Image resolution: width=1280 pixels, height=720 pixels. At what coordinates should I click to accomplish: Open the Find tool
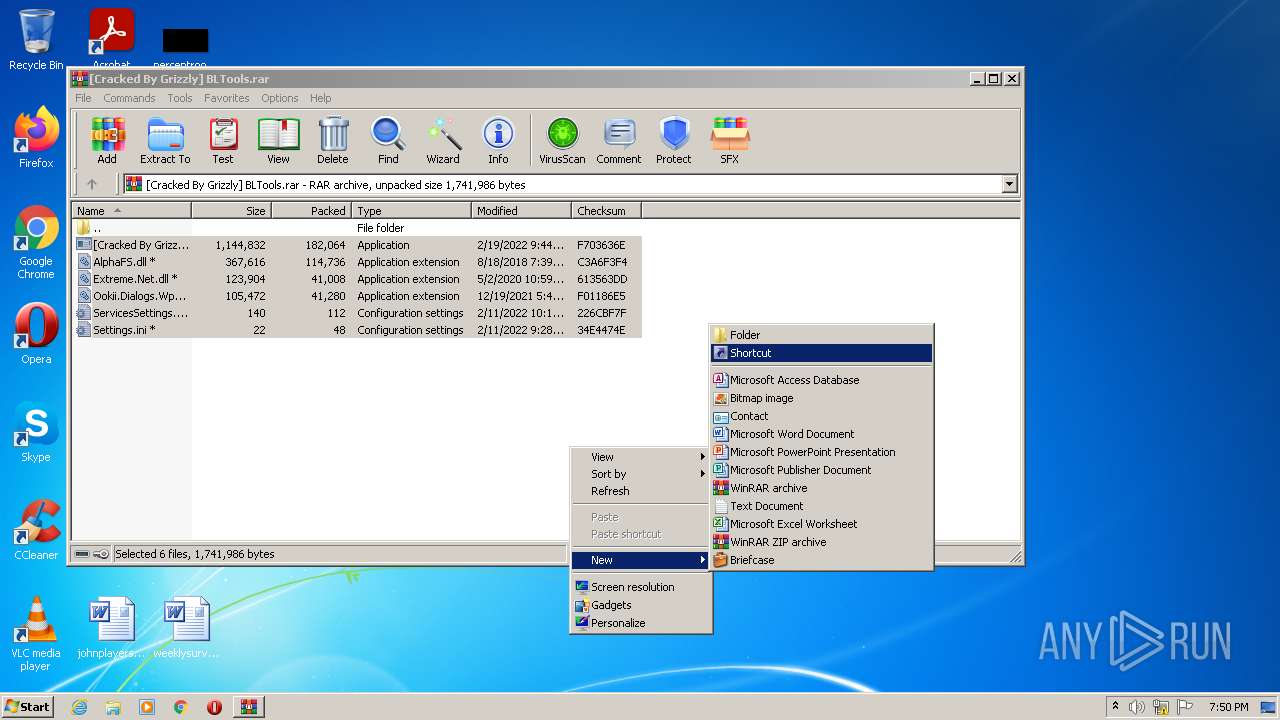pyautogui.click(x=388, y=140)
